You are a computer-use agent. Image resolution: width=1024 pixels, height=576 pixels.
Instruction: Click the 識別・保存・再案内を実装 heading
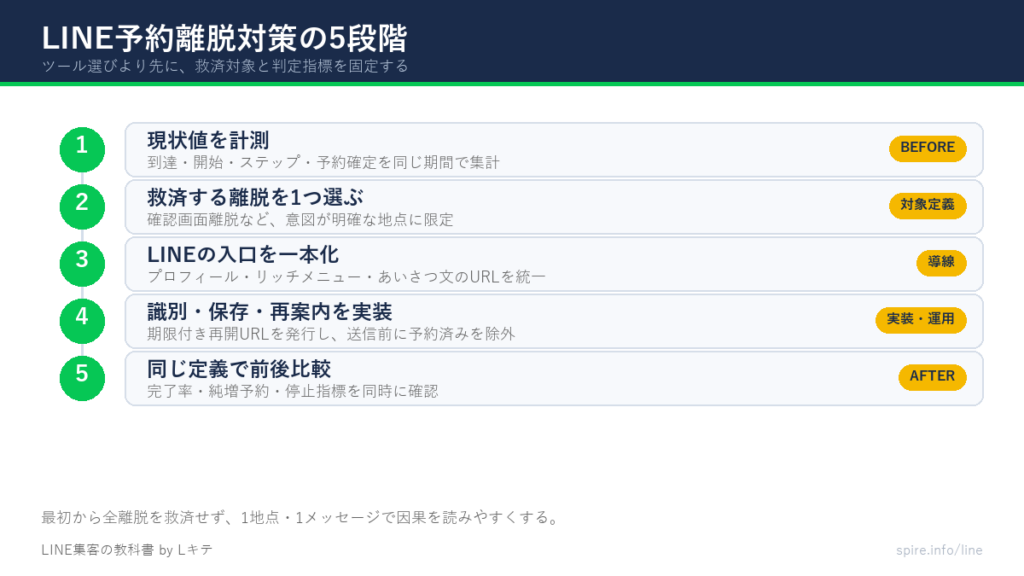pos(270,312)
